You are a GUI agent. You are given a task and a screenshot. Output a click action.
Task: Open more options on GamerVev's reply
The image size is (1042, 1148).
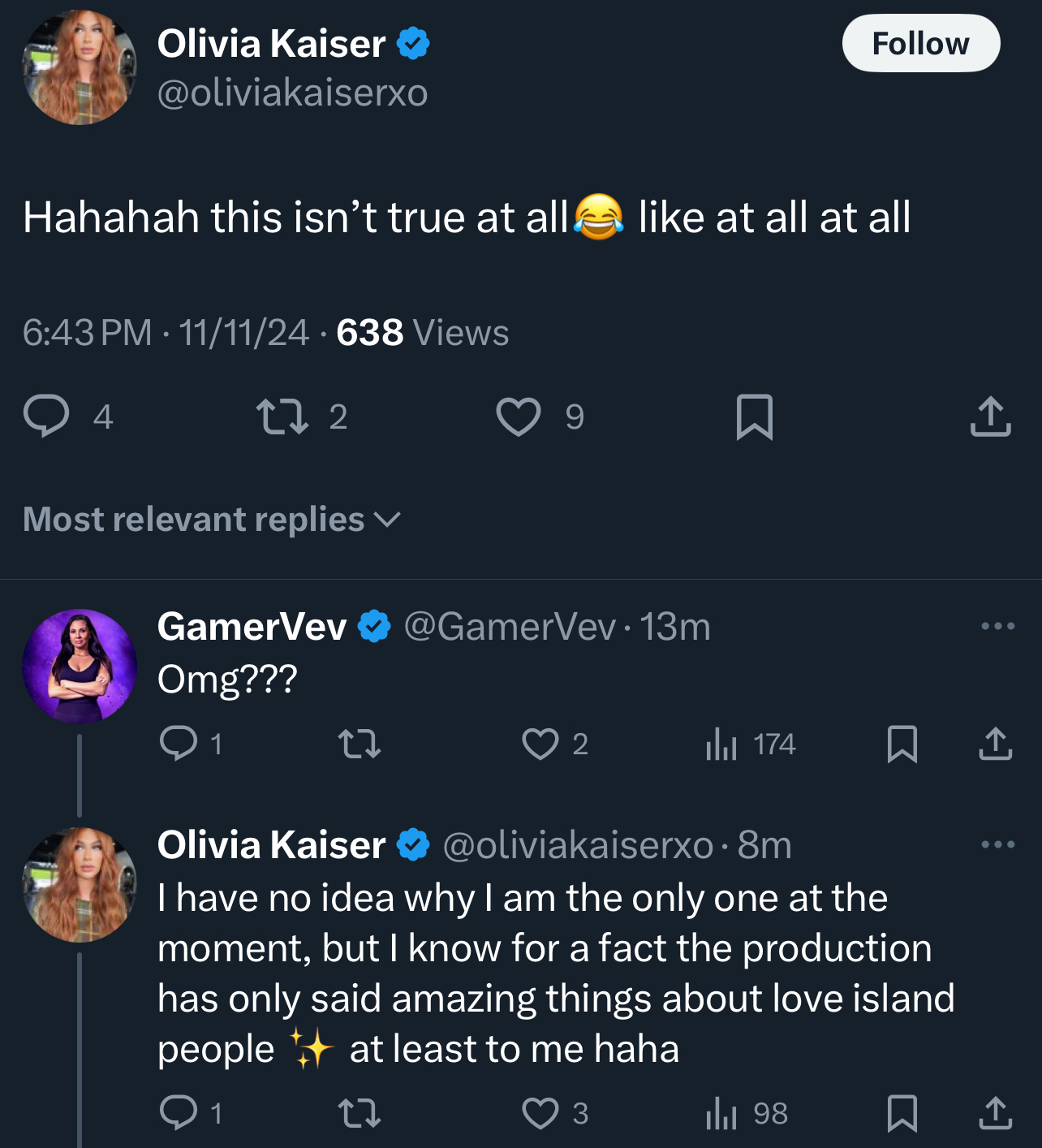click(x=997, y=626)
